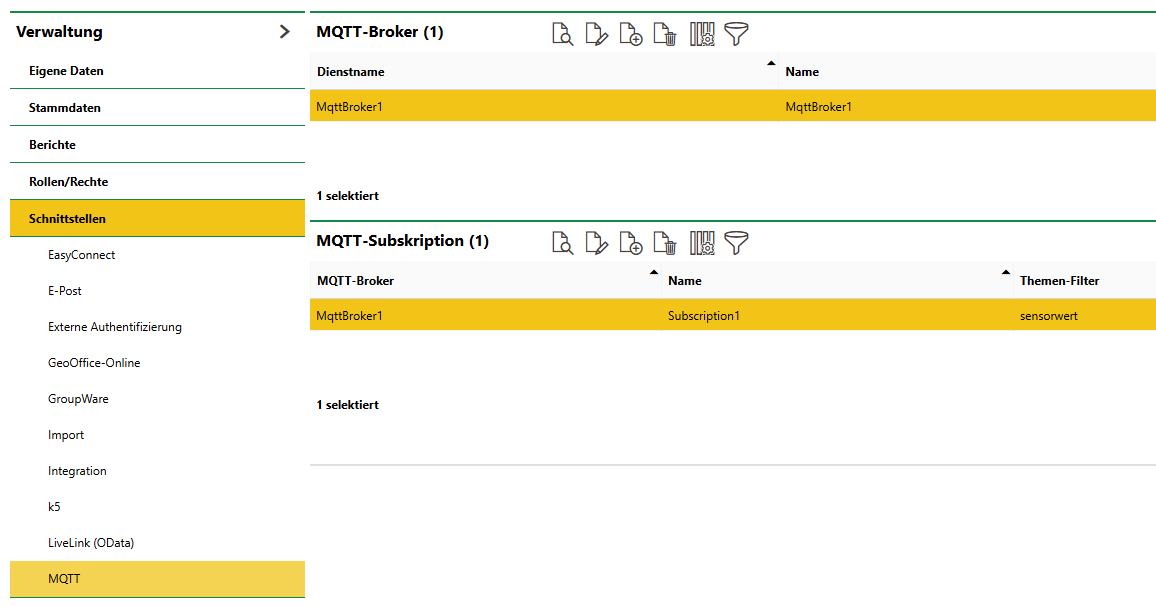Image resolution: width=1156 pixels, height=607 pixels.
Task: Click the MQTT-Broker (1) heading
Action: [x=380, y=32]
